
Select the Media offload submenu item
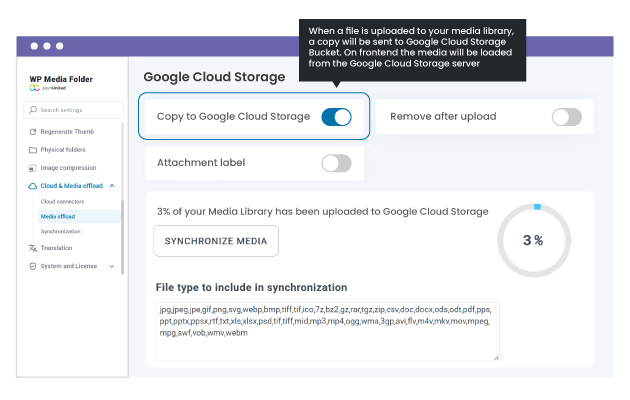coord(57,216)
